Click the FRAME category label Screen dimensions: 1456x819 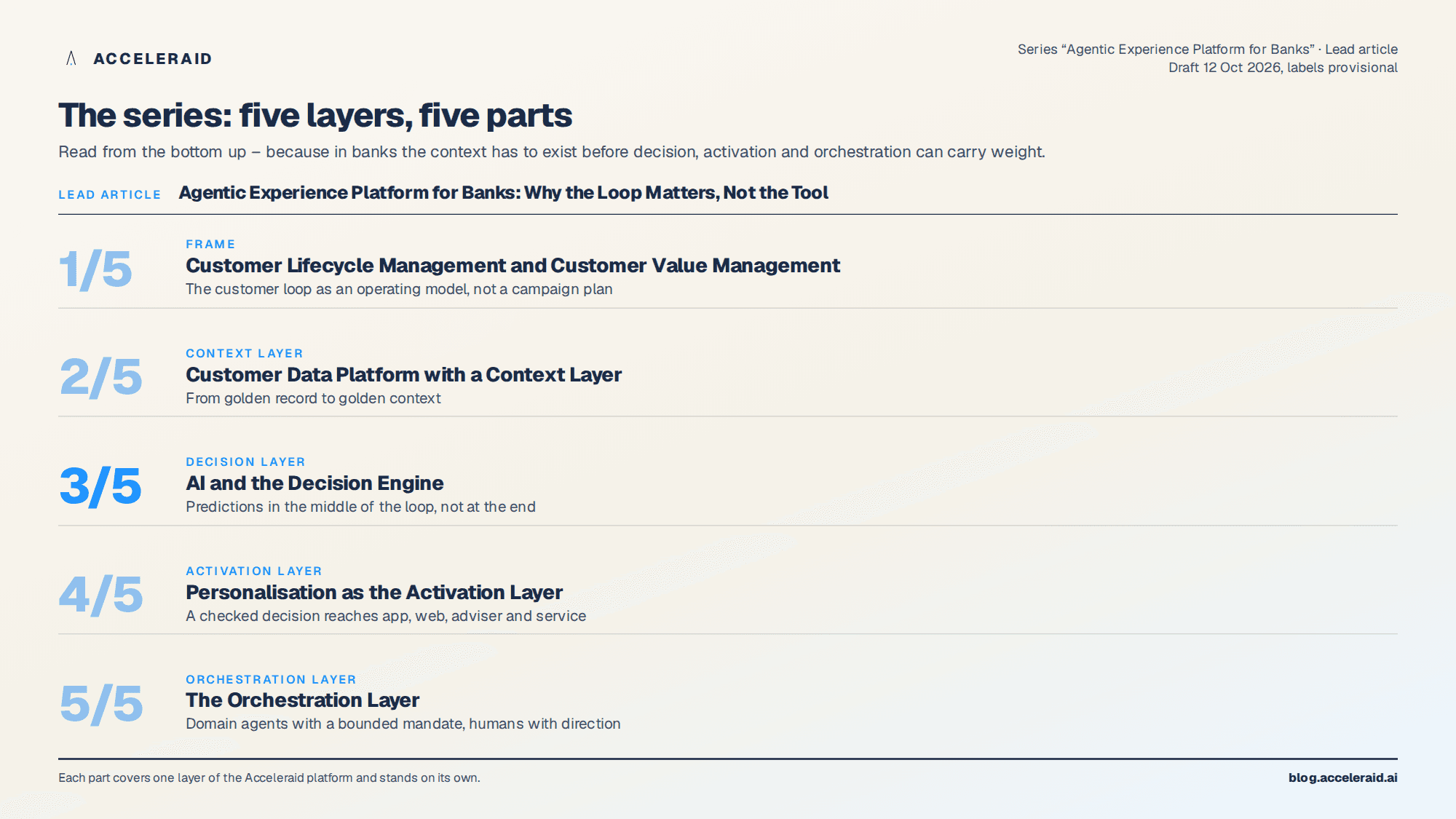(x=210, y=244)
